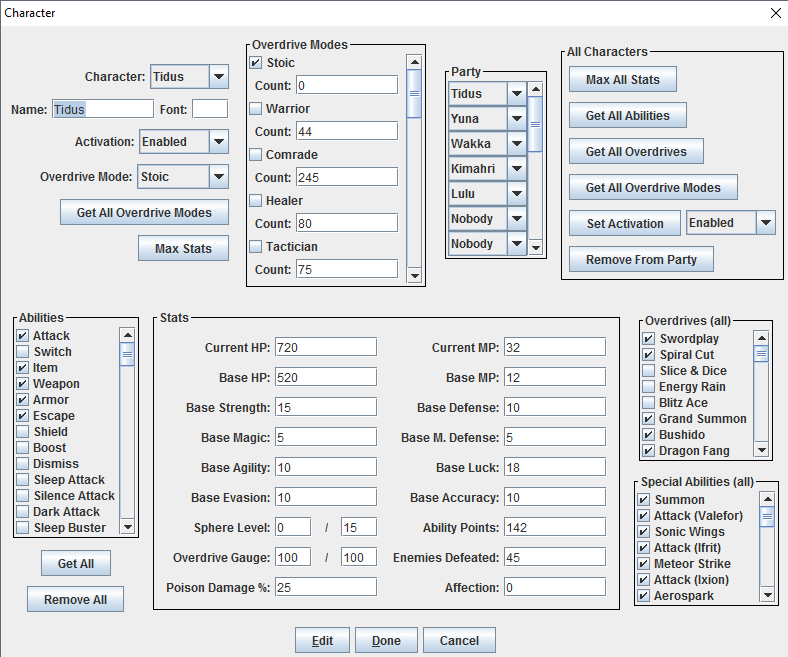Click the Ability Points field
This screenshot has width=788, height=657.
[x=555, y=527]
